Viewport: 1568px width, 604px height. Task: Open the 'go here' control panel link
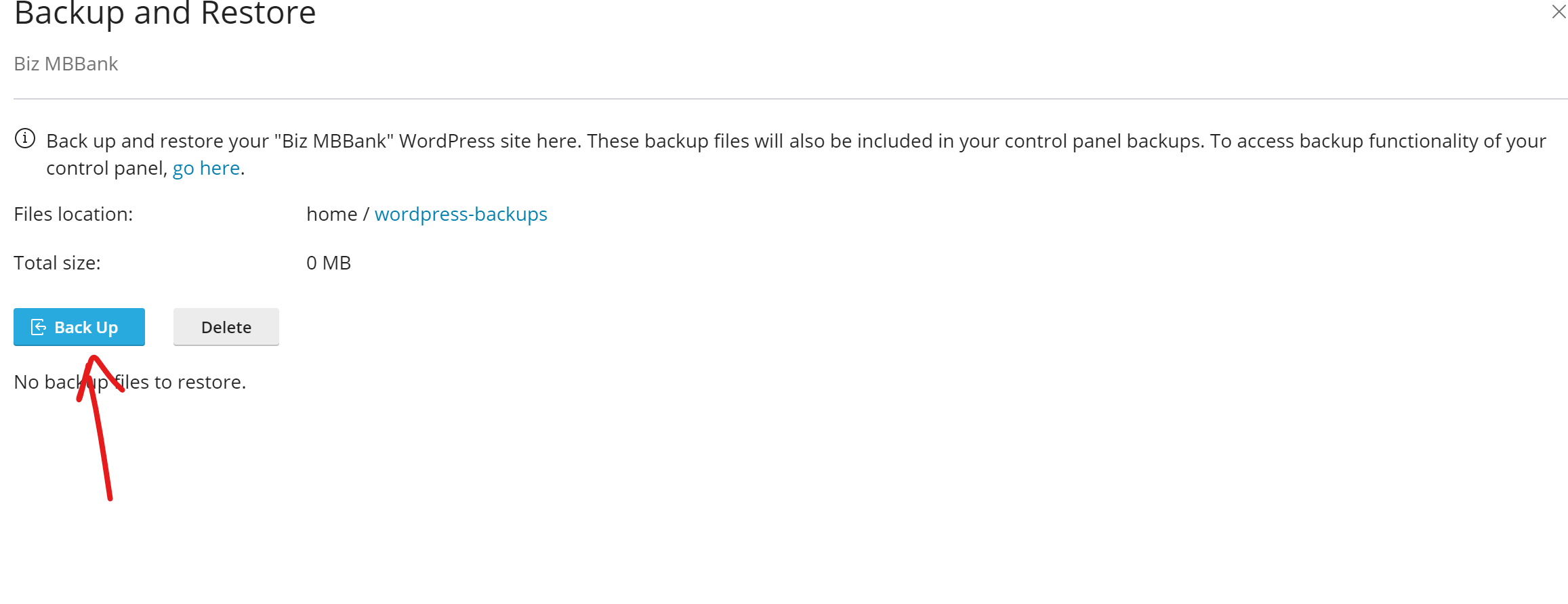click(x=206, y=168)
